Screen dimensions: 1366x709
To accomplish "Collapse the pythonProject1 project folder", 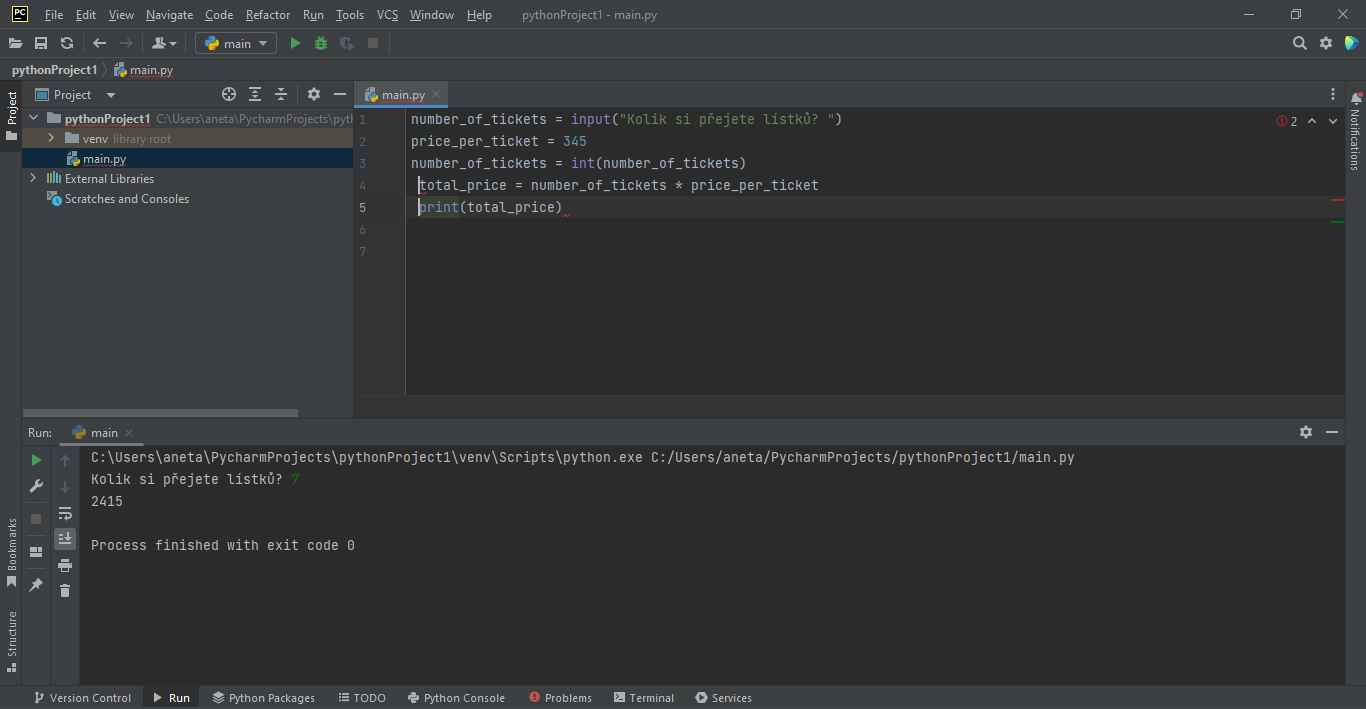I will [x=33, y=118].
